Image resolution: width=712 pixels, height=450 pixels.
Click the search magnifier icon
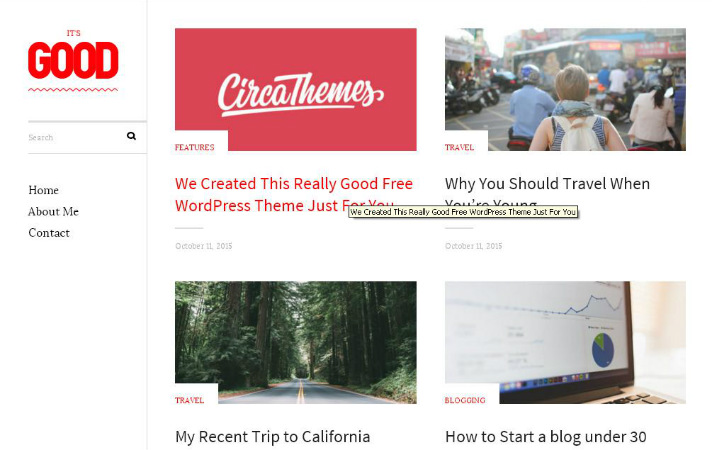coord(131,136)
